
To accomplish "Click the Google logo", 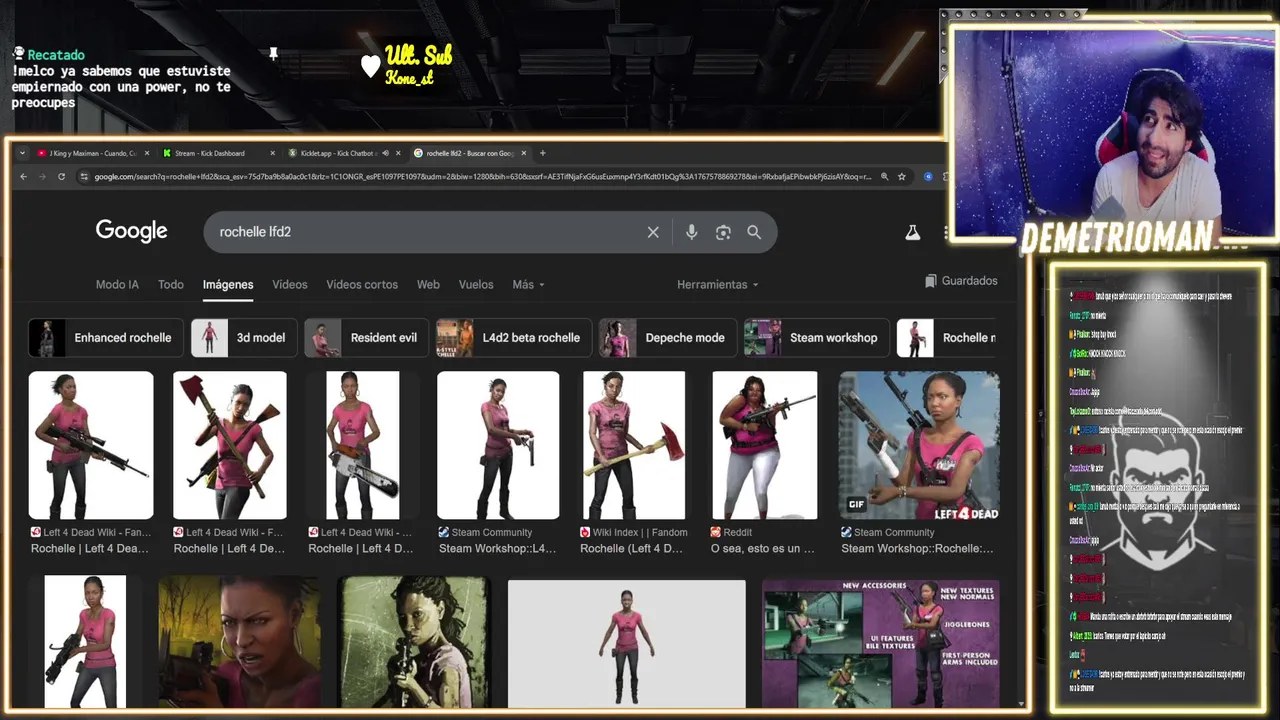I will 131,231.
